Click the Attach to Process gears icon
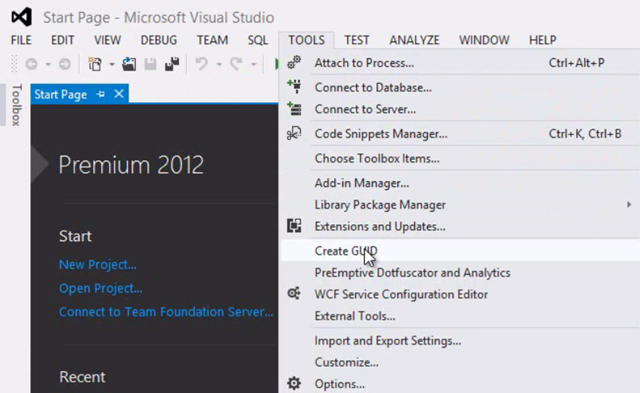The width and height of the screenshot is (640, 393). tap(294, 62)
